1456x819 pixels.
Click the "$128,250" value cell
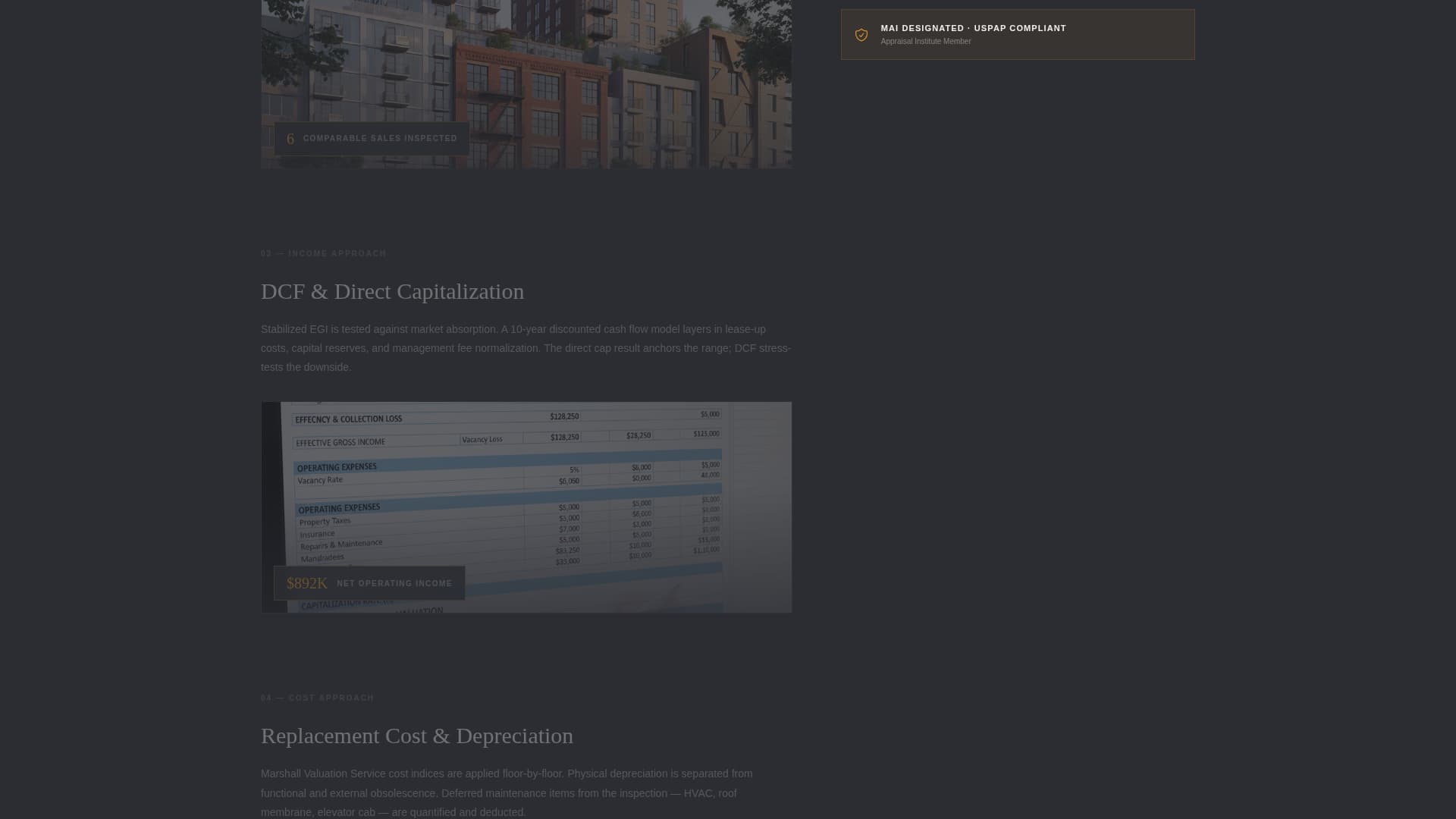pos(564,416)
